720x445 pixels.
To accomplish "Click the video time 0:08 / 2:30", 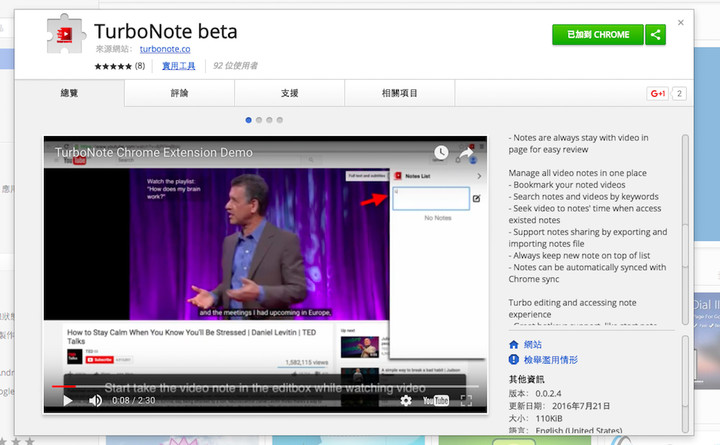I will point(134,401).
